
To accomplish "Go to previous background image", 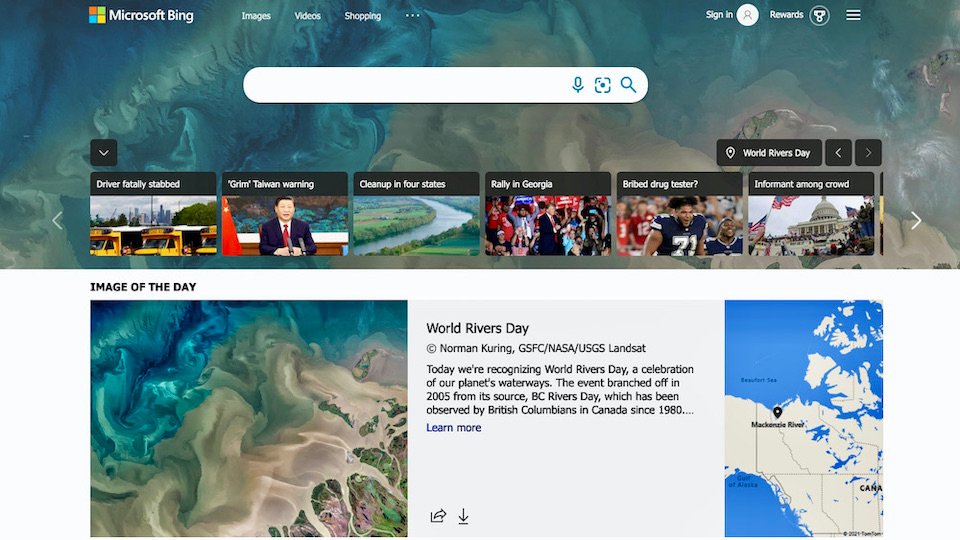I will tap(838, 153).
